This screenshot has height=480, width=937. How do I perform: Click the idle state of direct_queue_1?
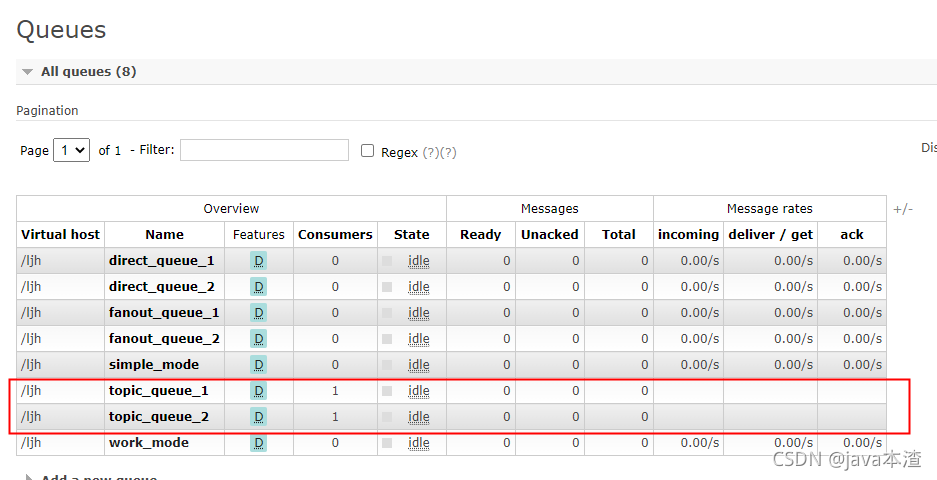pos(418,261)
